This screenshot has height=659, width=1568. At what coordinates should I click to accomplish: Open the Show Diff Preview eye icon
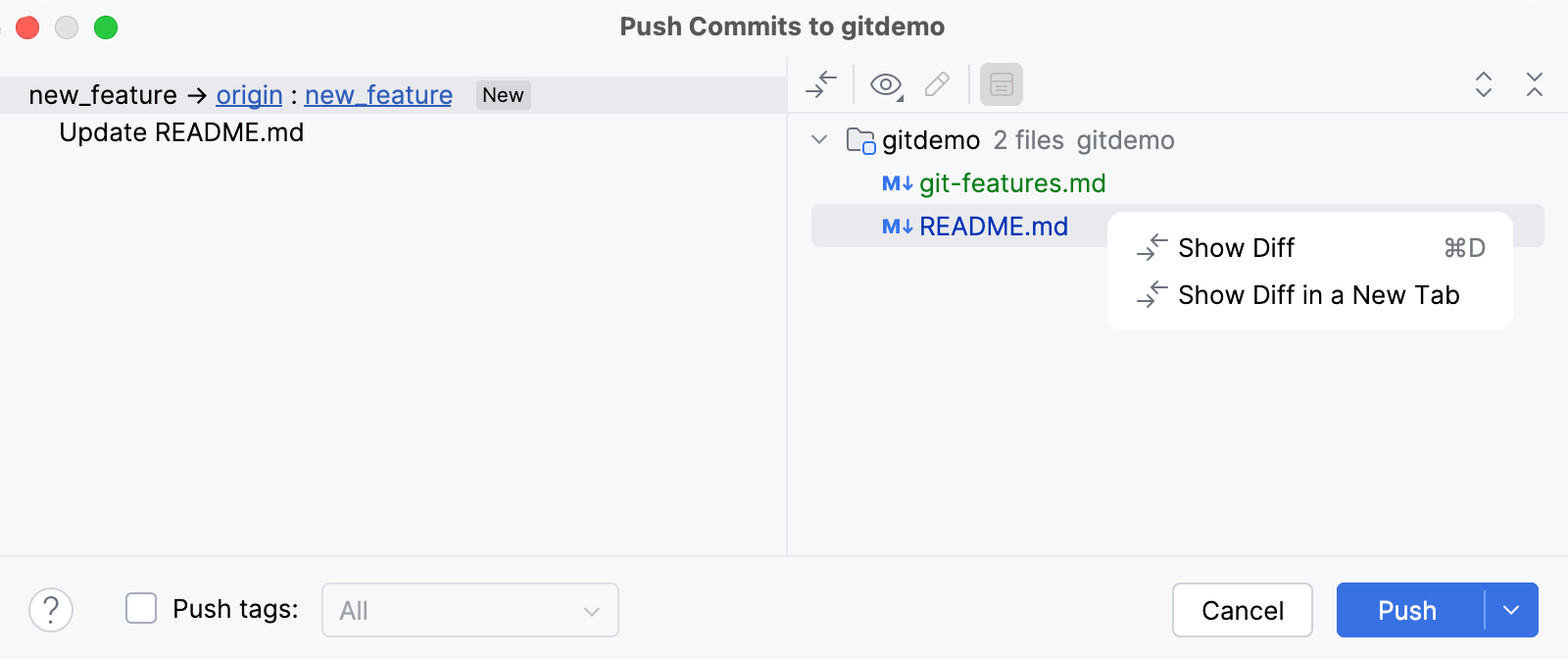tap(884, 84)
